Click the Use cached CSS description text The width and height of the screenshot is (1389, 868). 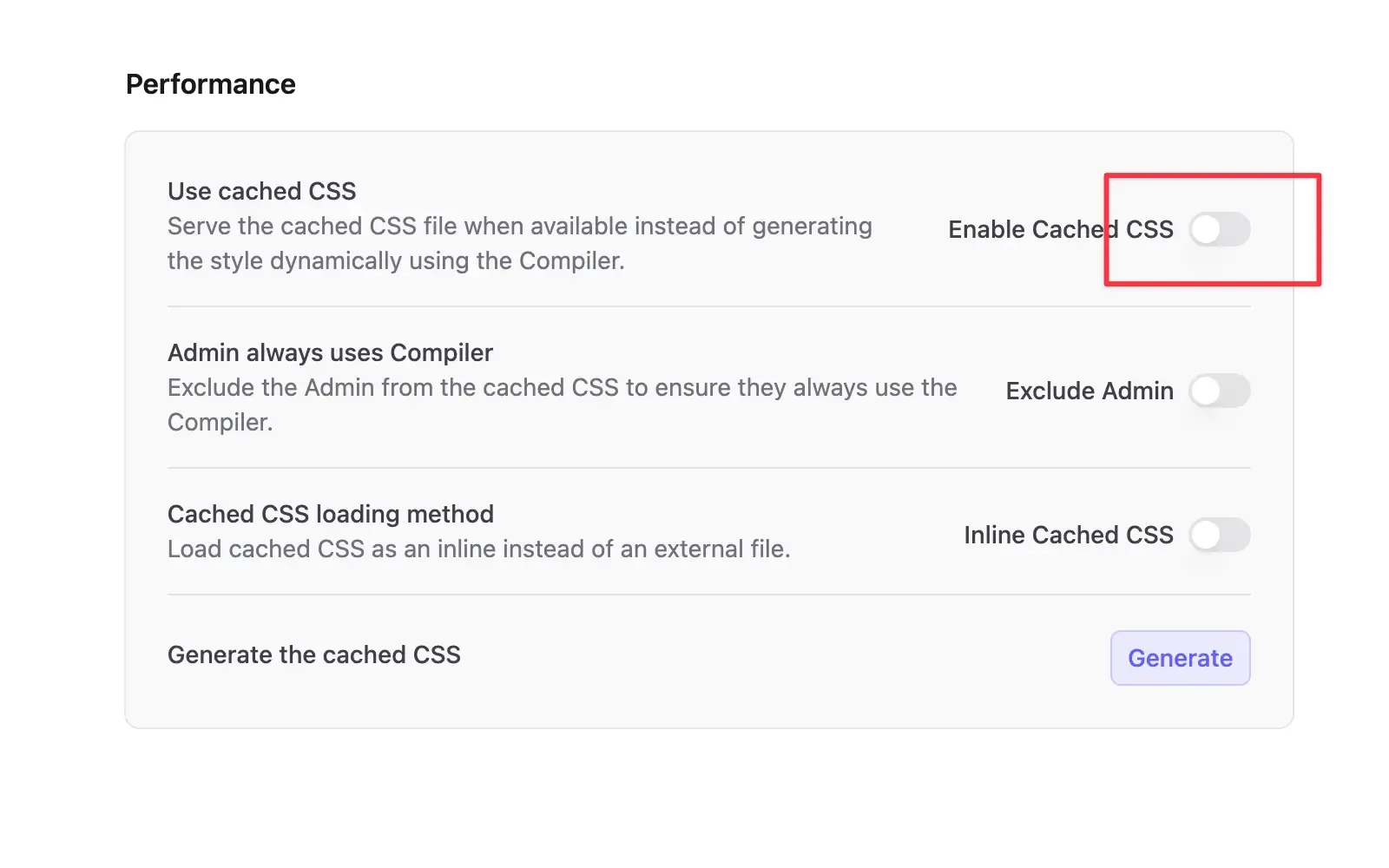tap(519, 243)
